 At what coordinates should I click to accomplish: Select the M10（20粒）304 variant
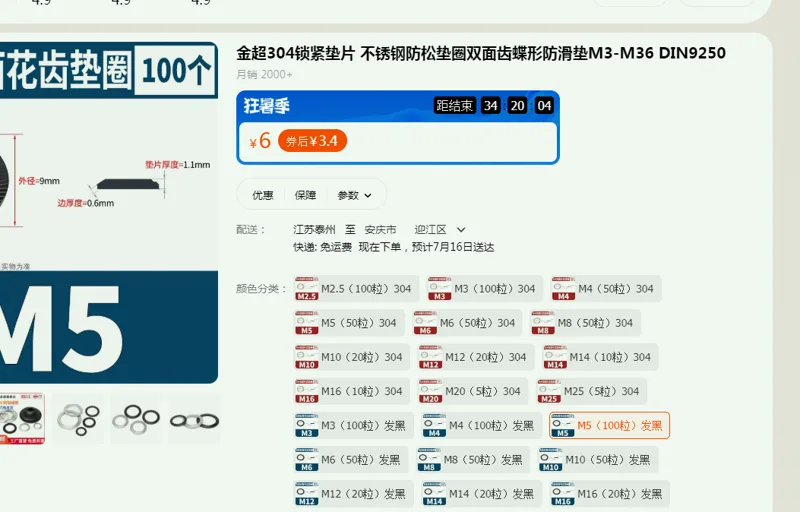(352, 357)
